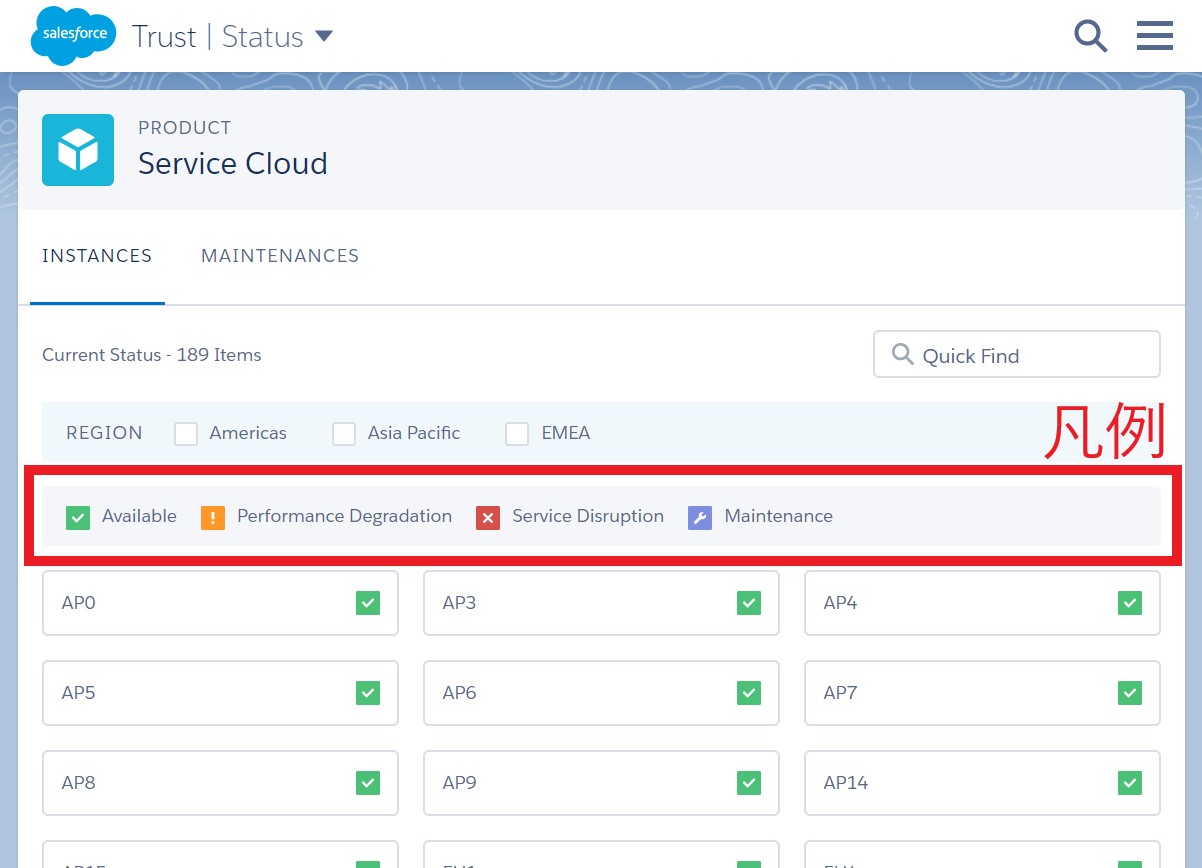This screenshot has height=868, width=1202.
Task: Click the Salesforce cloud logo
Action: (74, 36)
